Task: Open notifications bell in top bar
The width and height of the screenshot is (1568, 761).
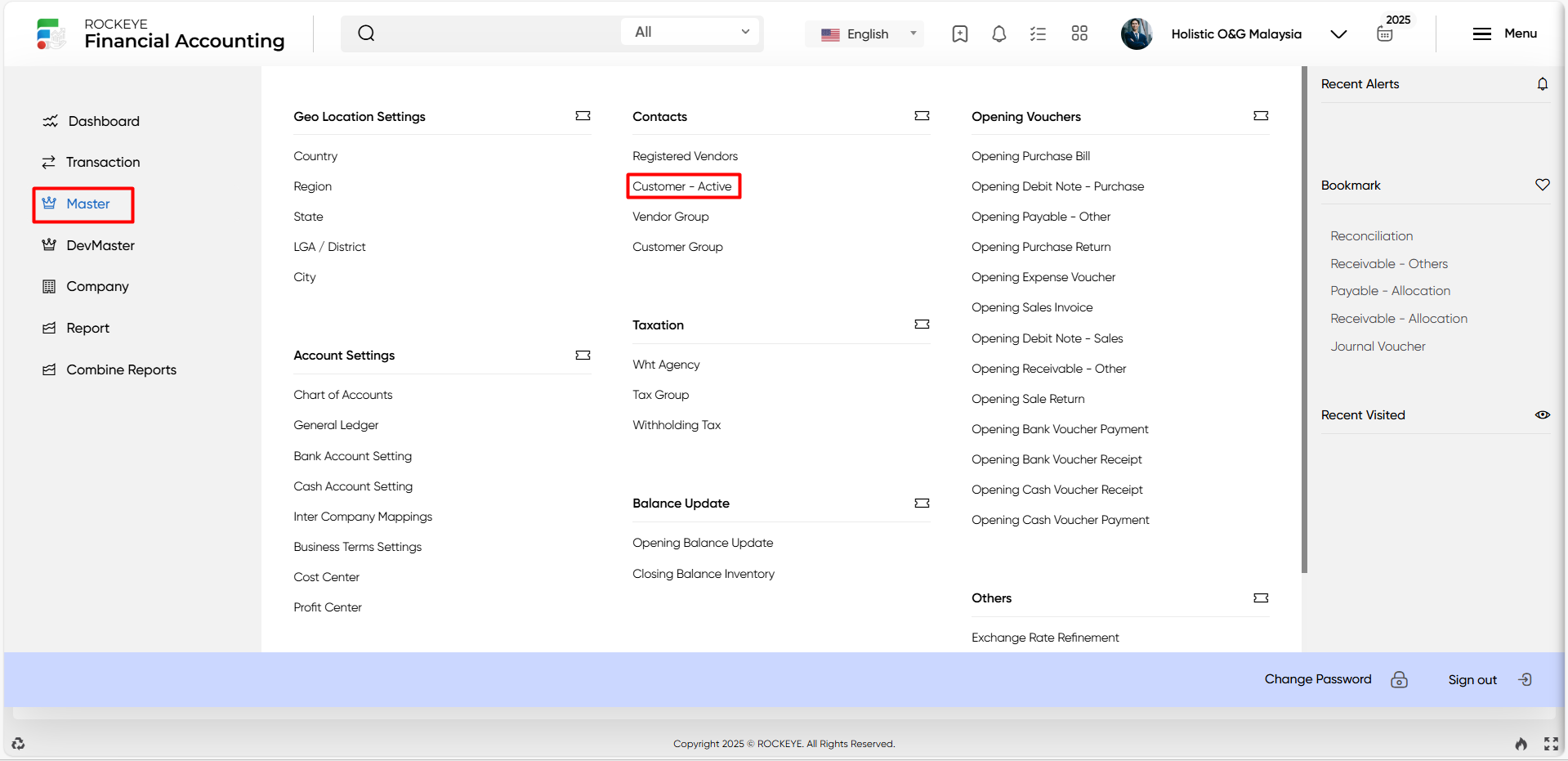Action: 998,34
